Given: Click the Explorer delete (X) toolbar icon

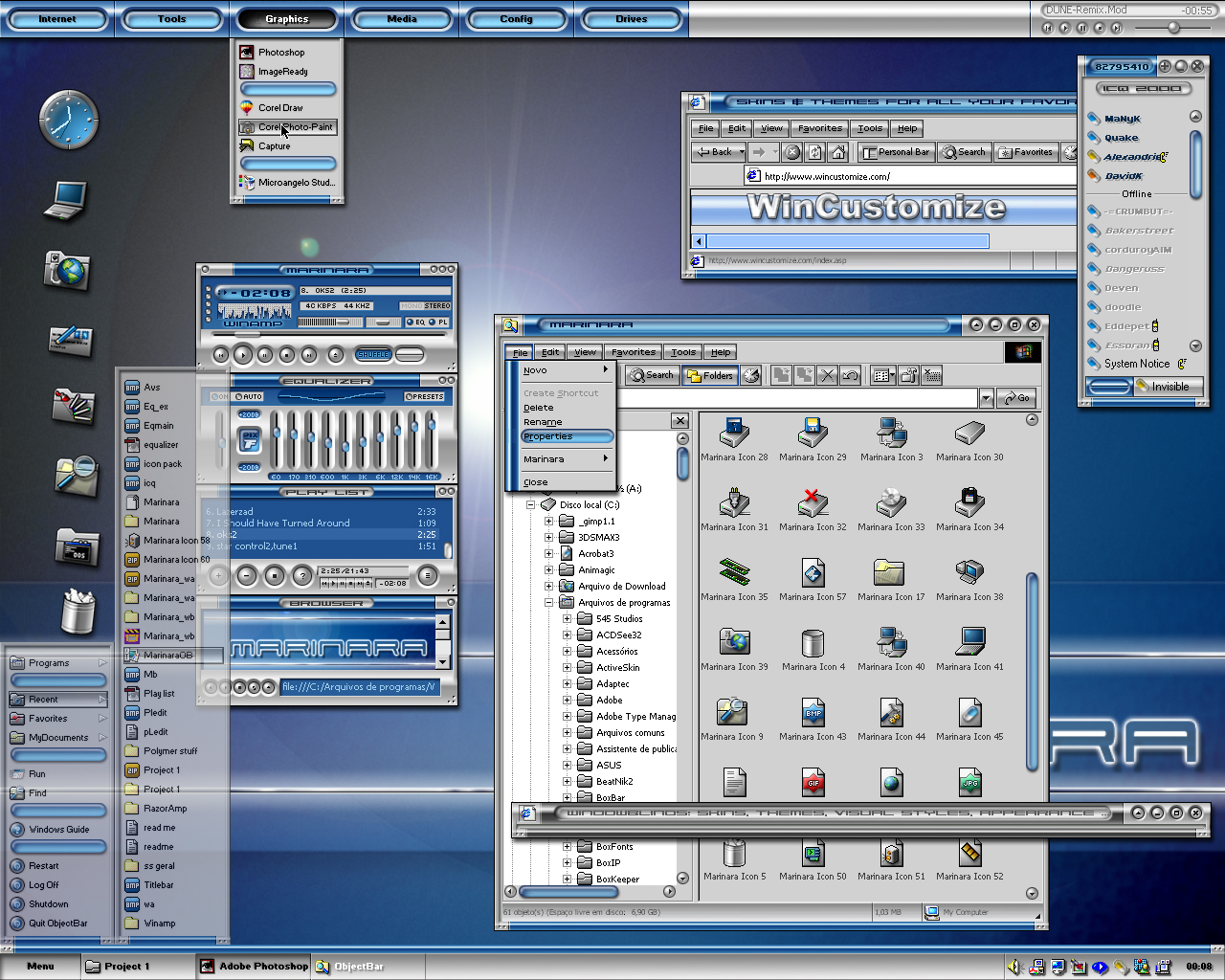Looking at the screenshot, I should 828,375.
